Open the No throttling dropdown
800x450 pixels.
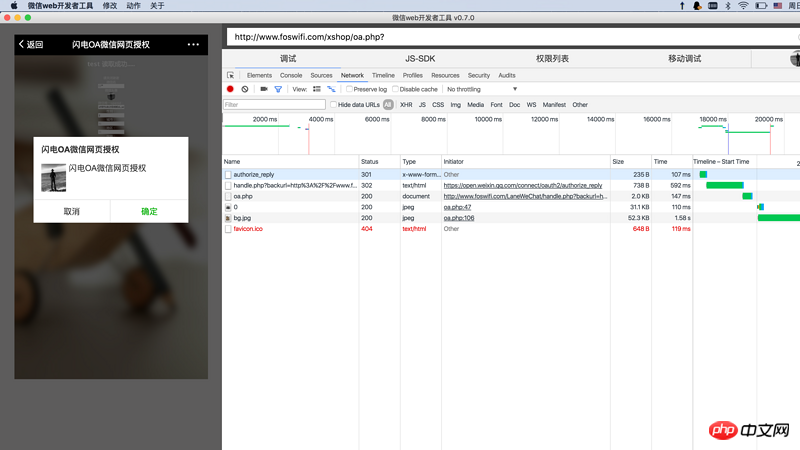(482, 89)
